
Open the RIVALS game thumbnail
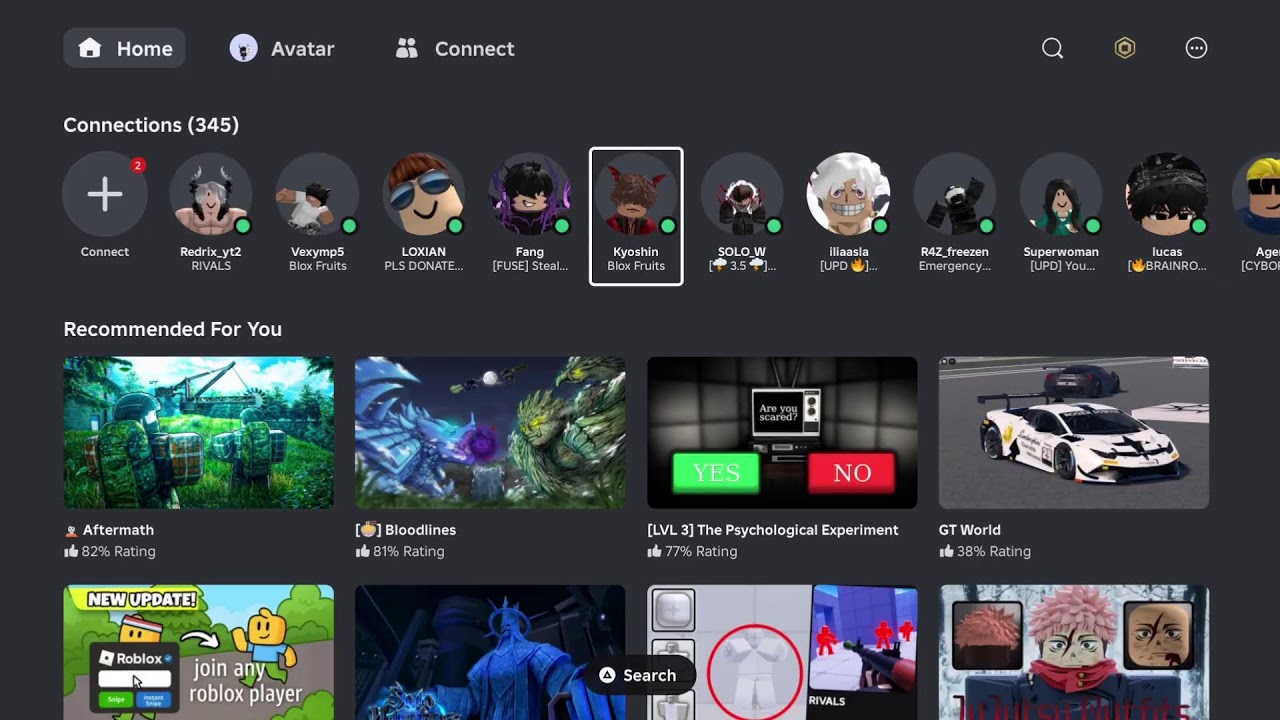pos(782,652)
